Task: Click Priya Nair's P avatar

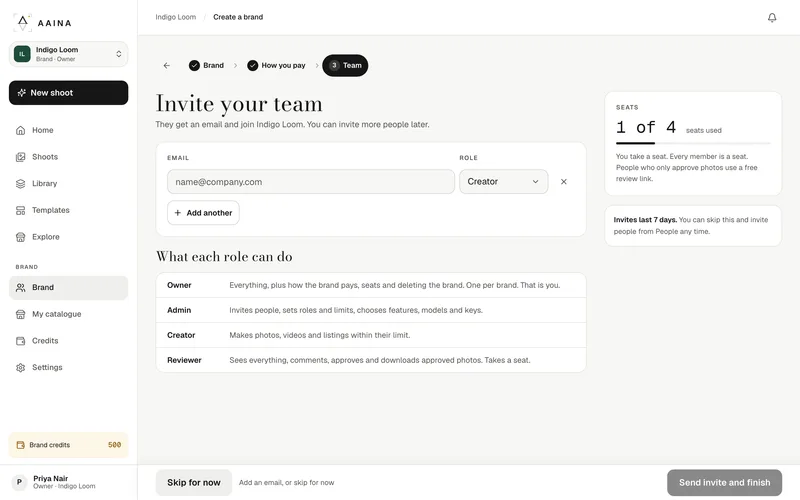Action: point(19,482)
